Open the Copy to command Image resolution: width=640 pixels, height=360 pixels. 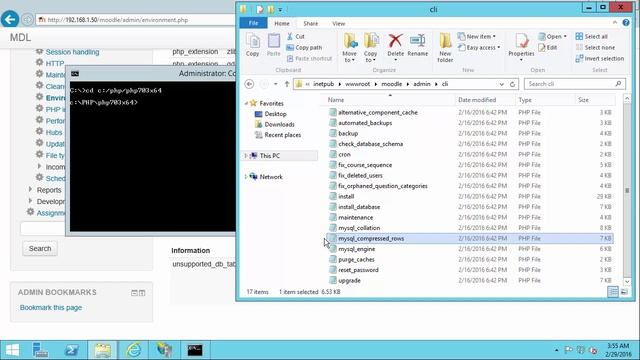click(x=371, y=48)
